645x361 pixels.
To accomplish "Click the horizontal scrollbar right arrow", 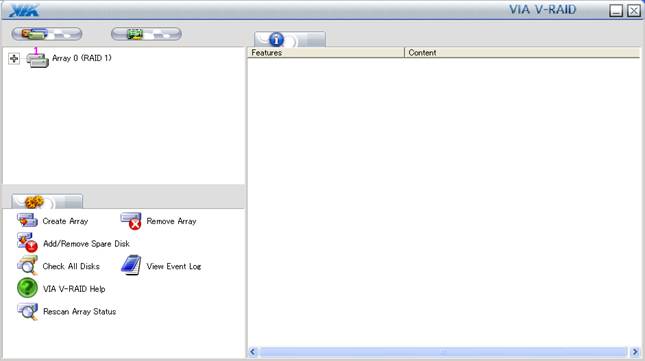I will (x=635, y=352).
